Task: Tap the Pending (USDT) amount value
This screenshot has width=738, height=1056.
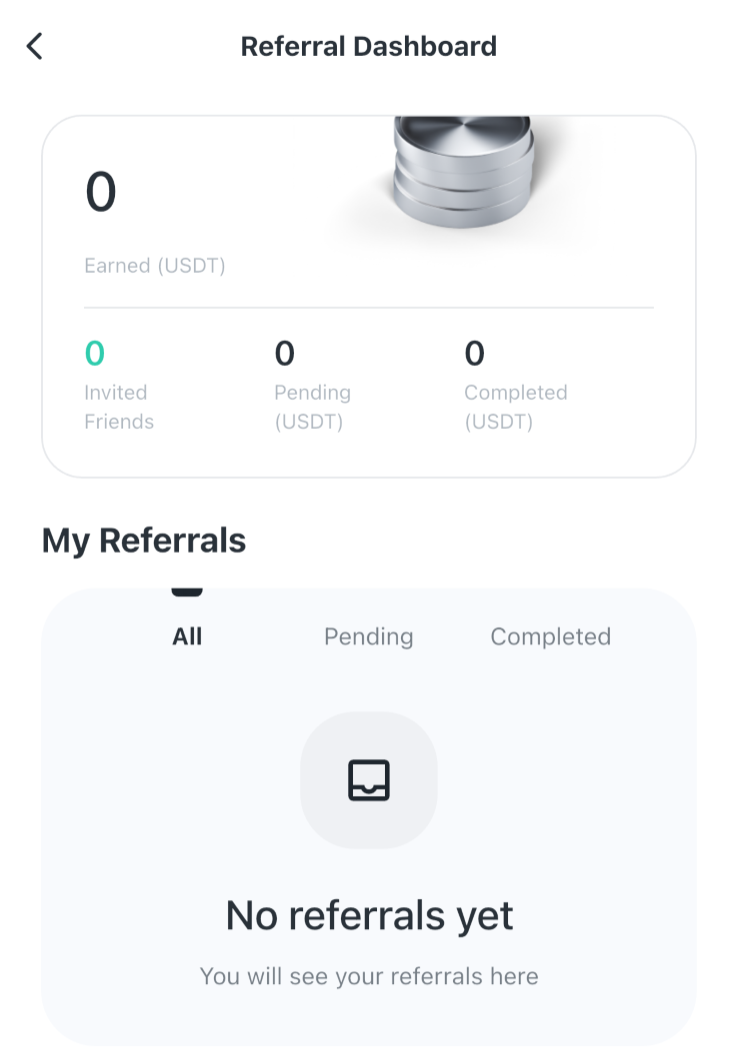Action: [285, 353]
